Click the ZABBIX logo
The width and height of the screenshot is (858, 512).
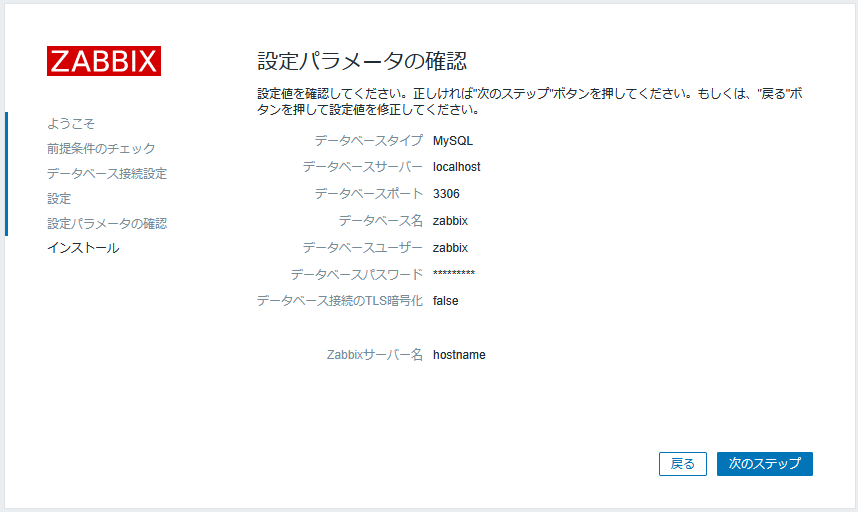point(104,61)
